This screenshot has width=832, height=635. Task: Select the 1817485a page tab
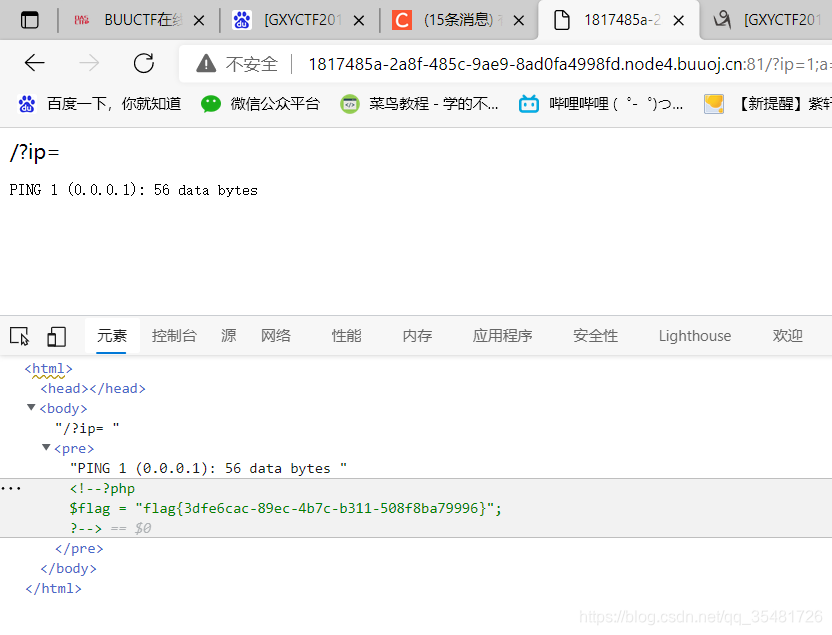click(x=619, y=20)
